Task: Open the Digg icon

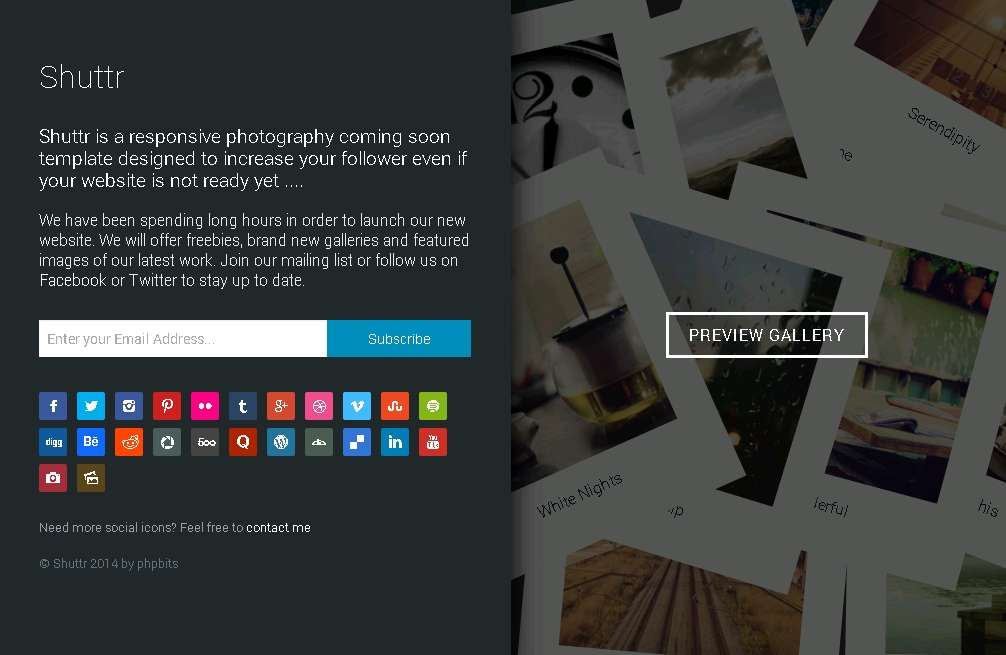Action: 53,442
